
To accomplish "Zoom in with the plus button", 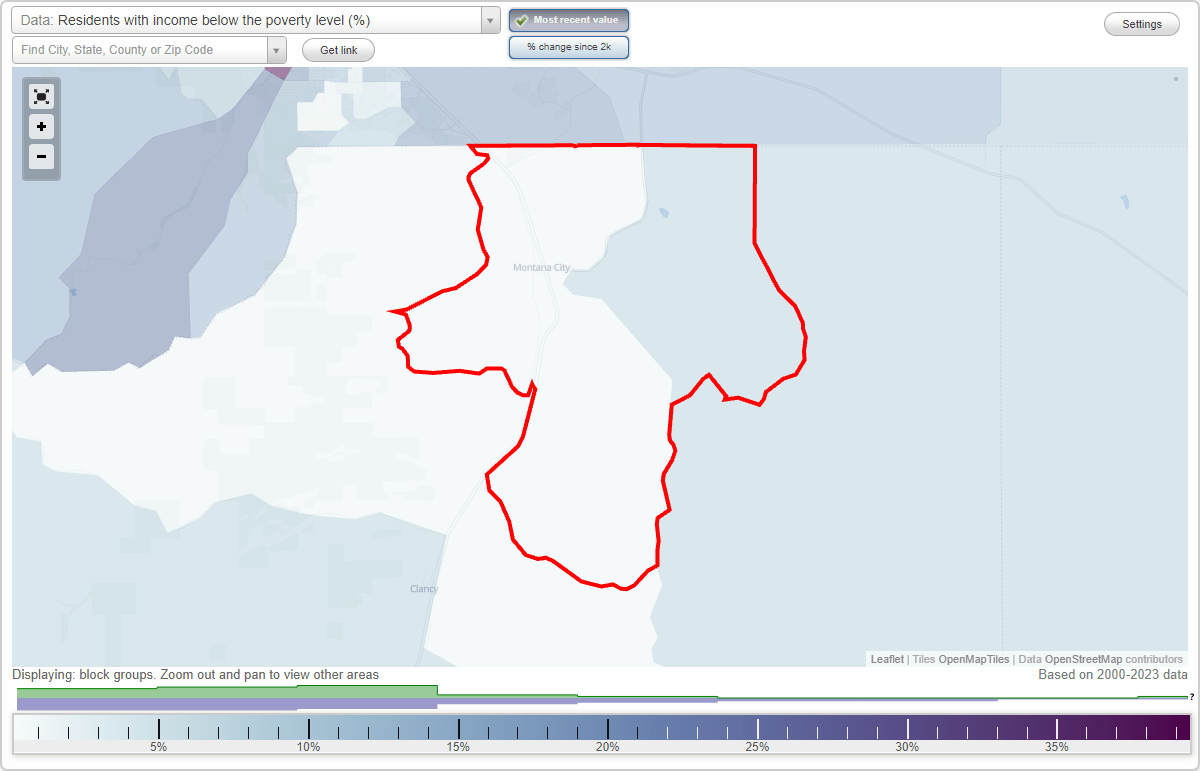I will 41,127.
